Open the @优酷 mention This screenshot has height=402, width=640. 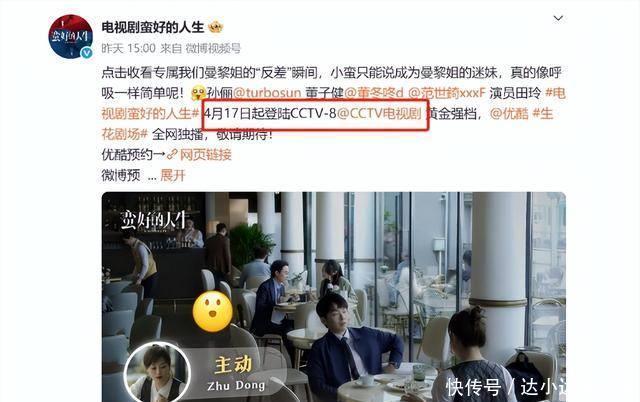[x=509, y=113]
